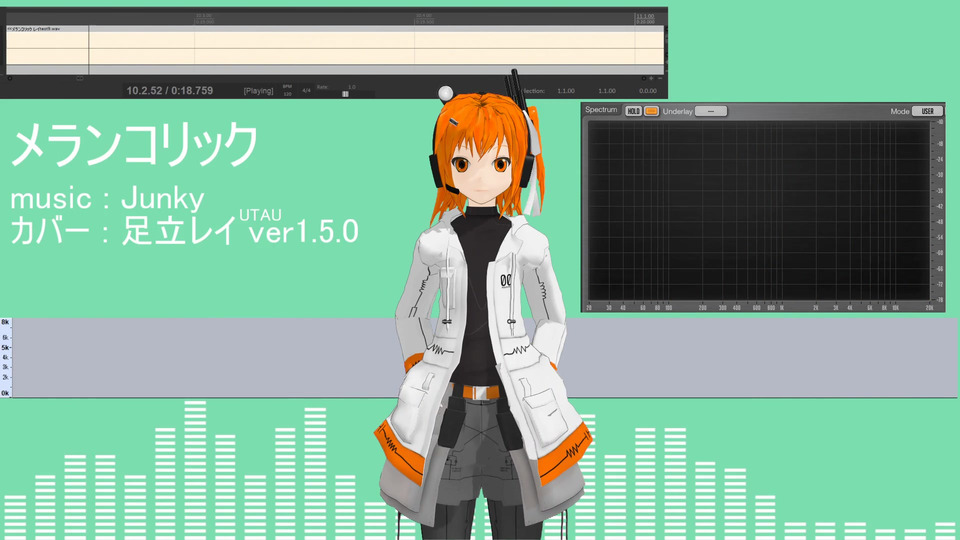The width and height of the screenshot is (960, 540).
Task: Click the selection length value 0.0.00
Action: 648,91
